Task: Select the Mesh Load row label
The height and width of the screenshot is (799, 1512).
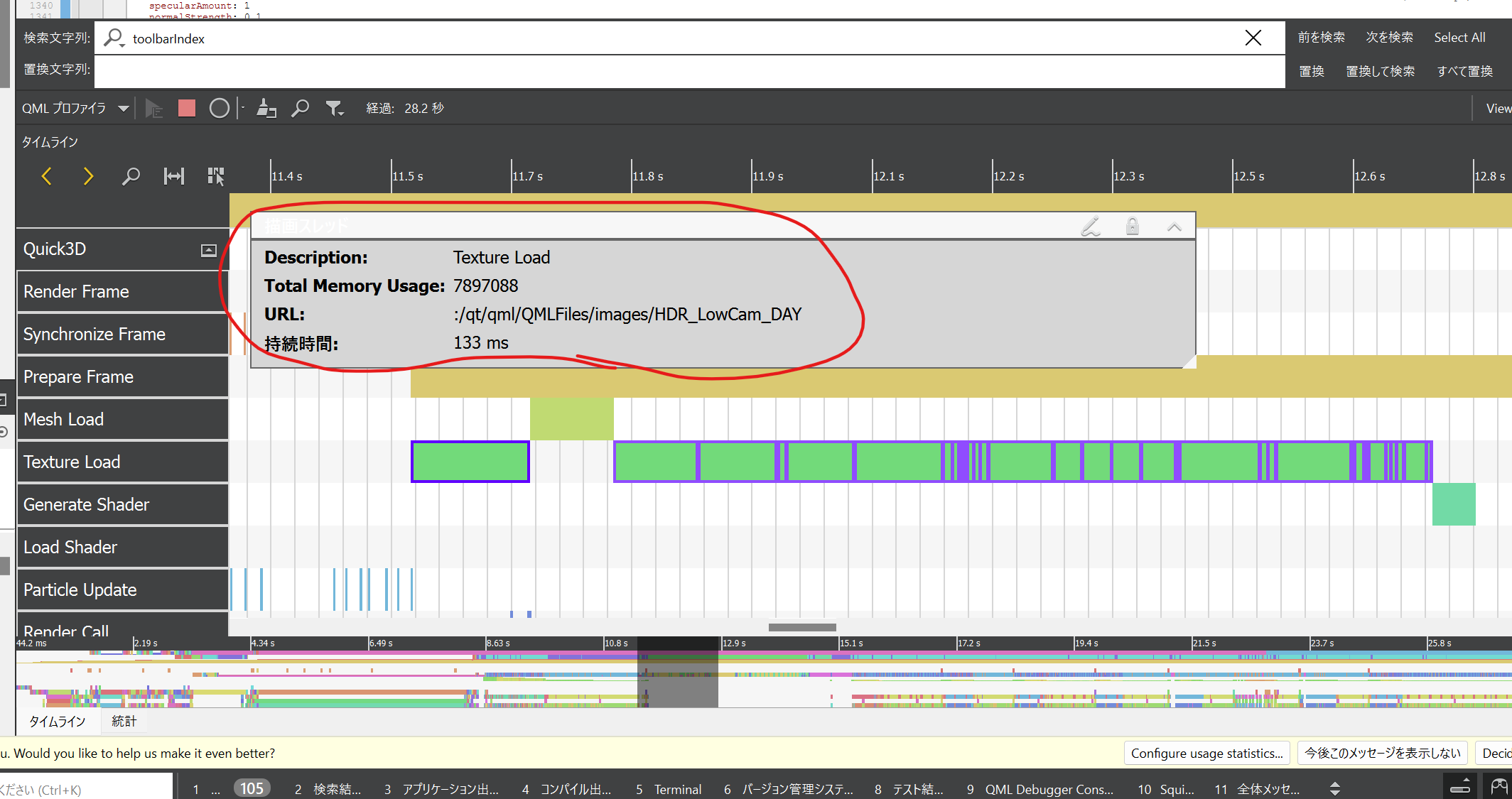Action: point(122,419)
